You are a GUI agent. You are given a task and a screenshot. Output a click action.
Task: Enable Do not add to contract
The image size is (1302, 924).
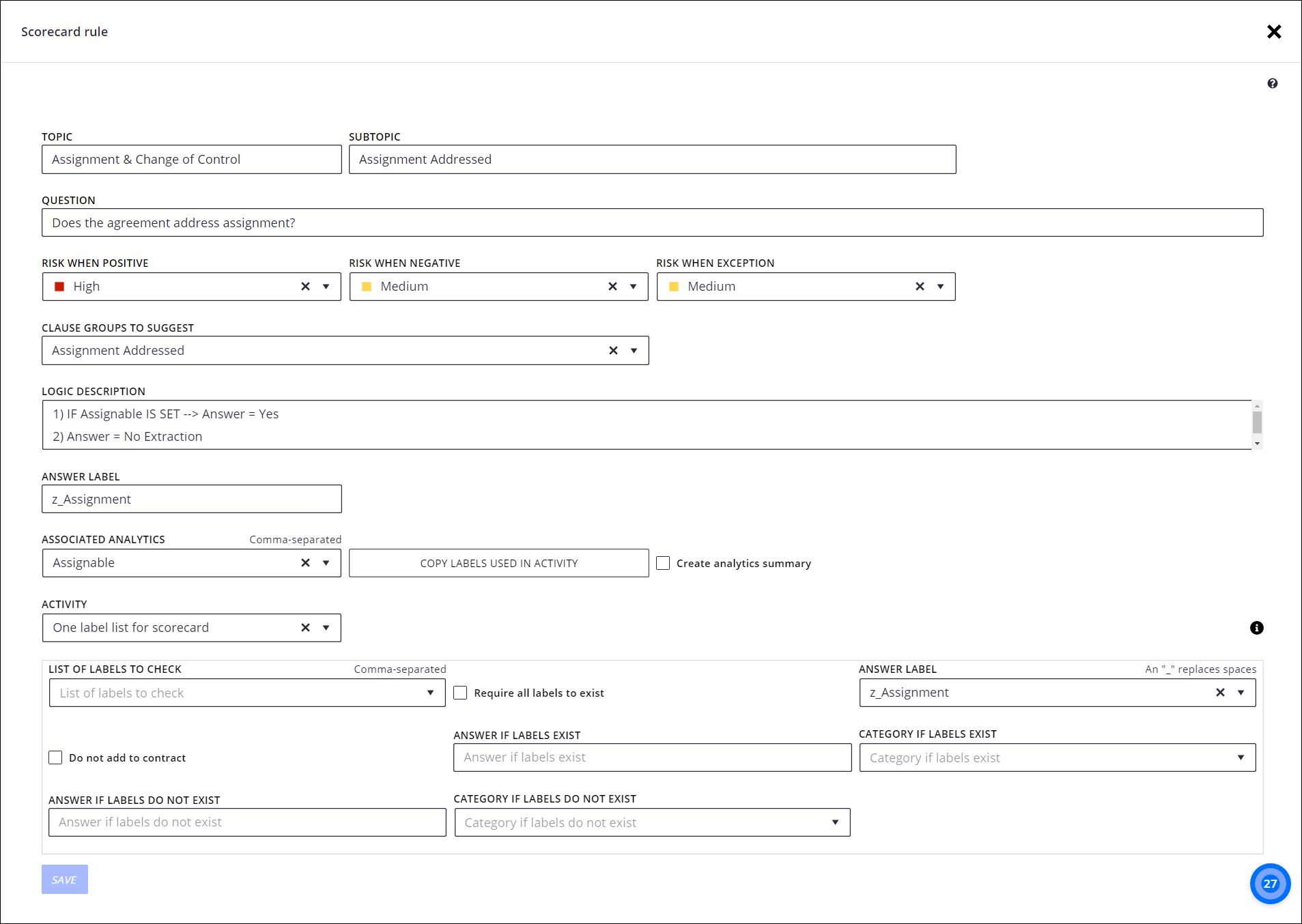[x=55, y=757]
